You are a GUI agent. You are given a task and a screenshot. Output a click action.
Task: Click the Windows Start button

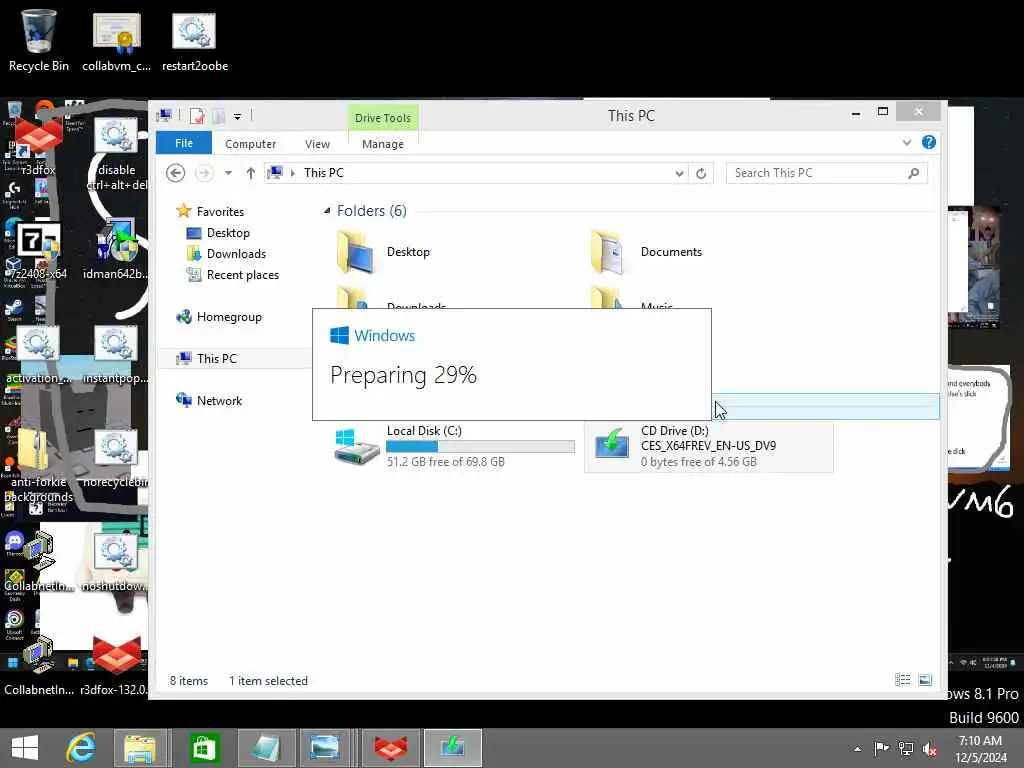pyautogui.click(x=25, y=748)
